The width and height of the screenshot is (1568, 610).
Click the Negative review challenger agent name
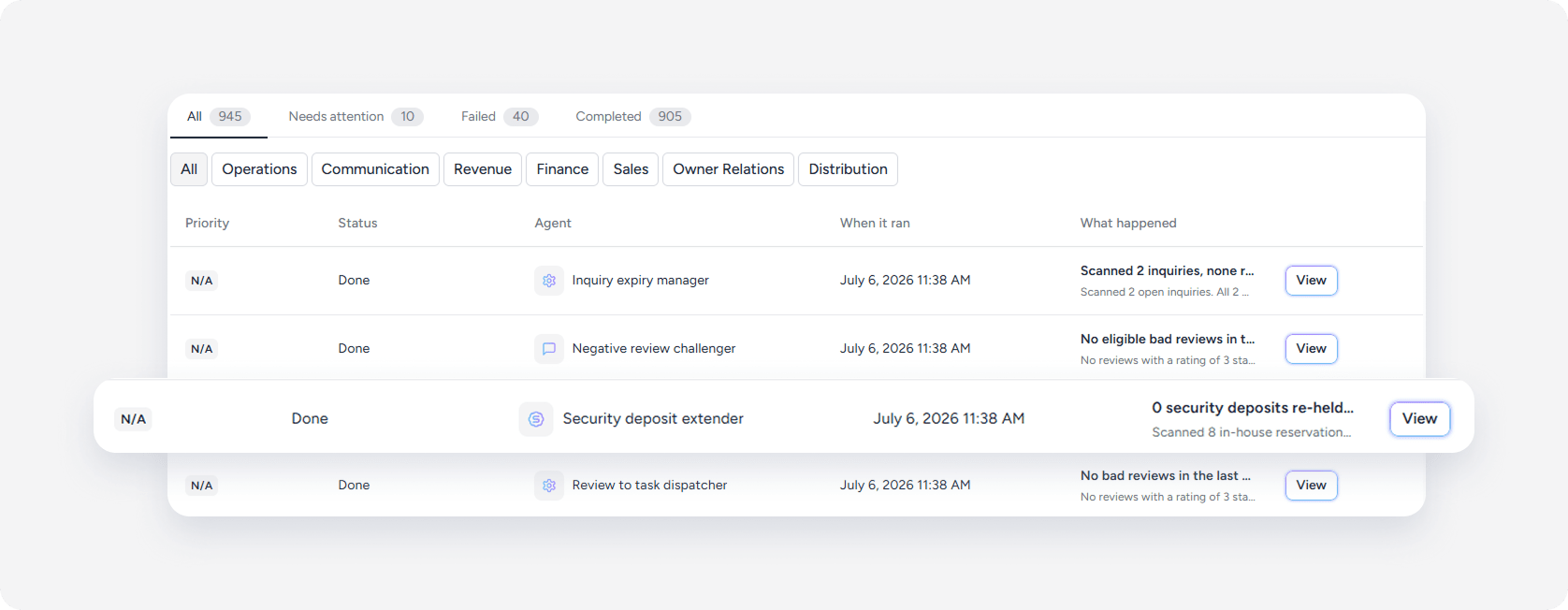click(x=654, y=349)
